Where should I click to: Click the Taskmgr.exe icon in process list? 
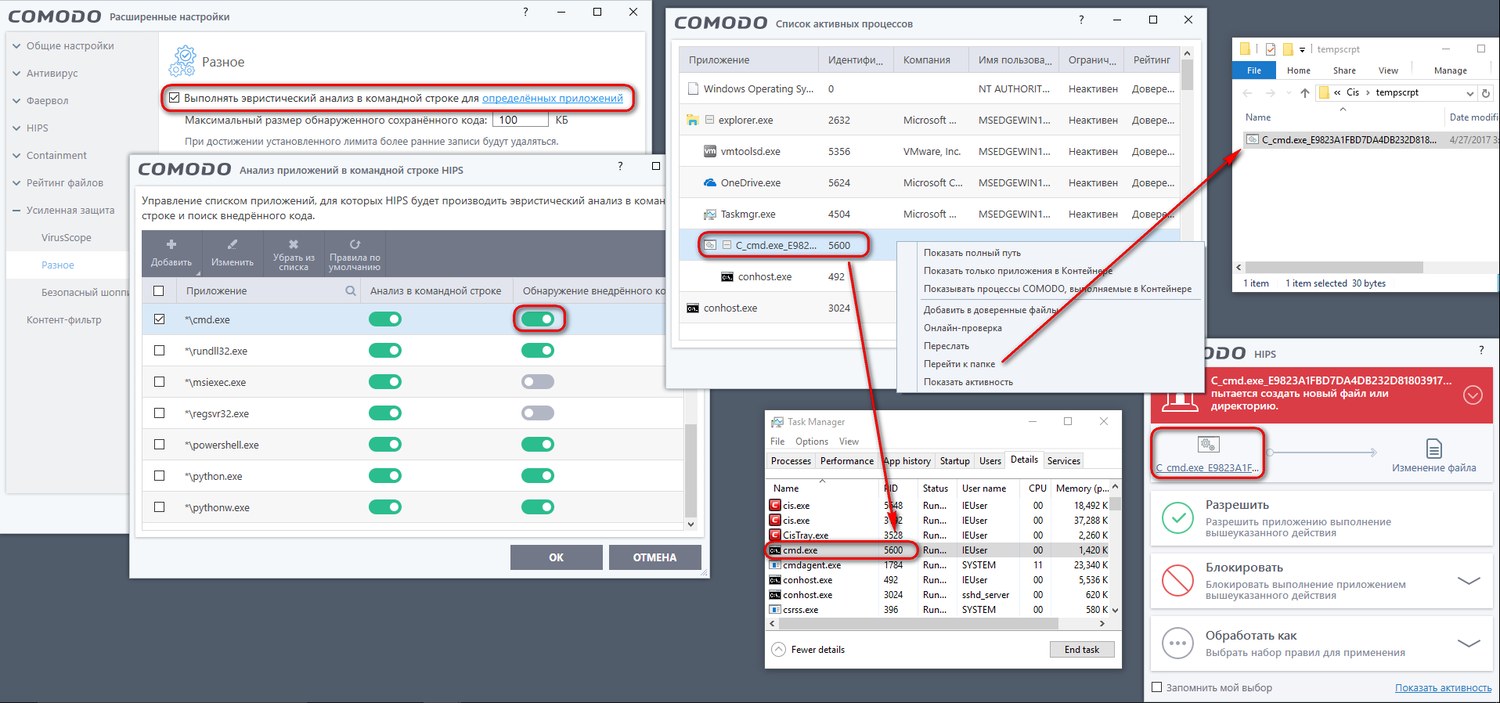(710, 214)
